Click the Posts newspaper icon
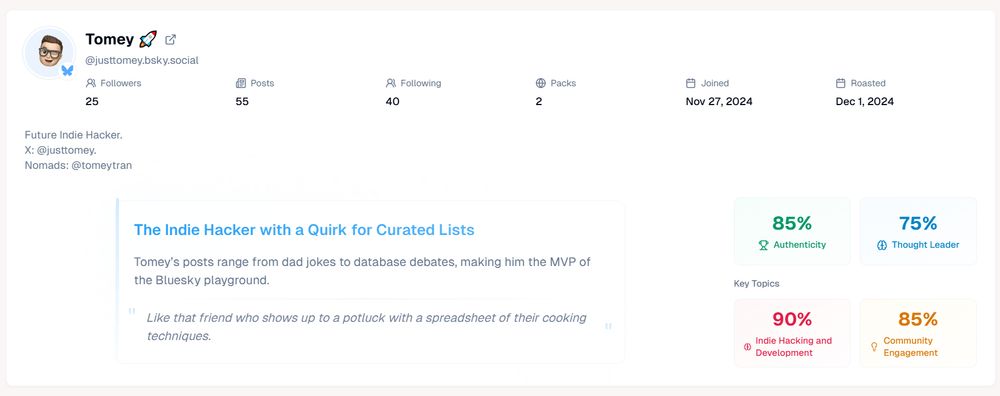 [240, 83]
